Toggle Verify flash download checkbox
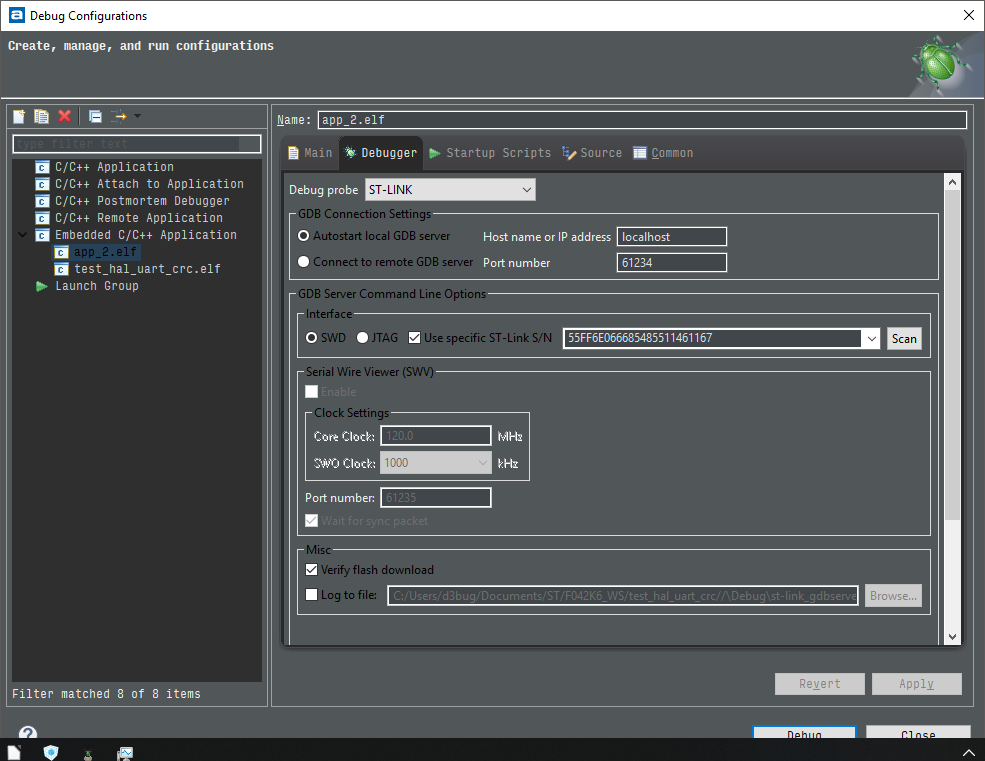Image resolution: width=985 pixels, height=761 pixels. point(312,570)
